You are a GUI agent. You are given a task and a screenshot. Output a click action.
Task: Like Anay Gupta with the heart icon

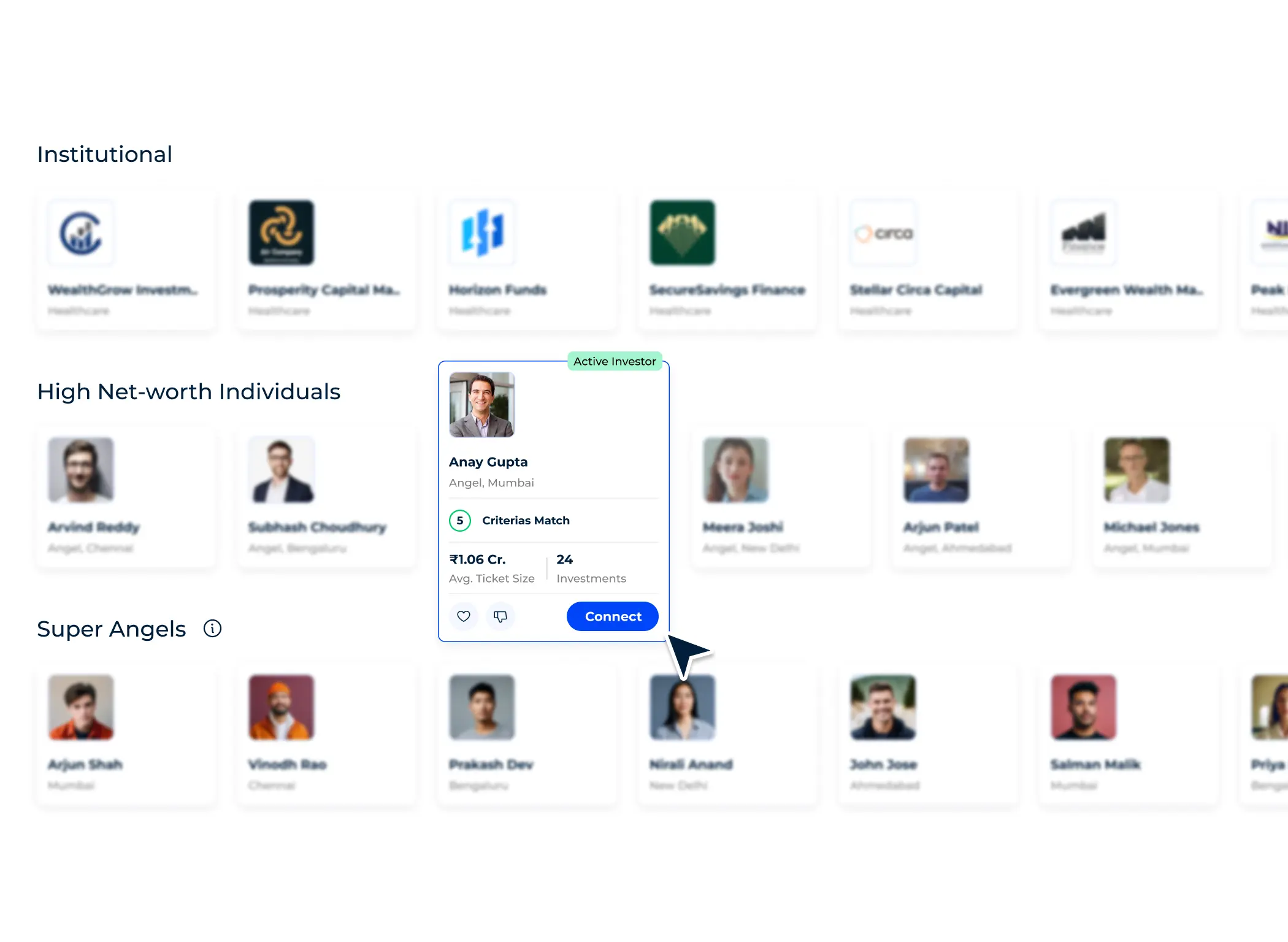click(464, 616)
